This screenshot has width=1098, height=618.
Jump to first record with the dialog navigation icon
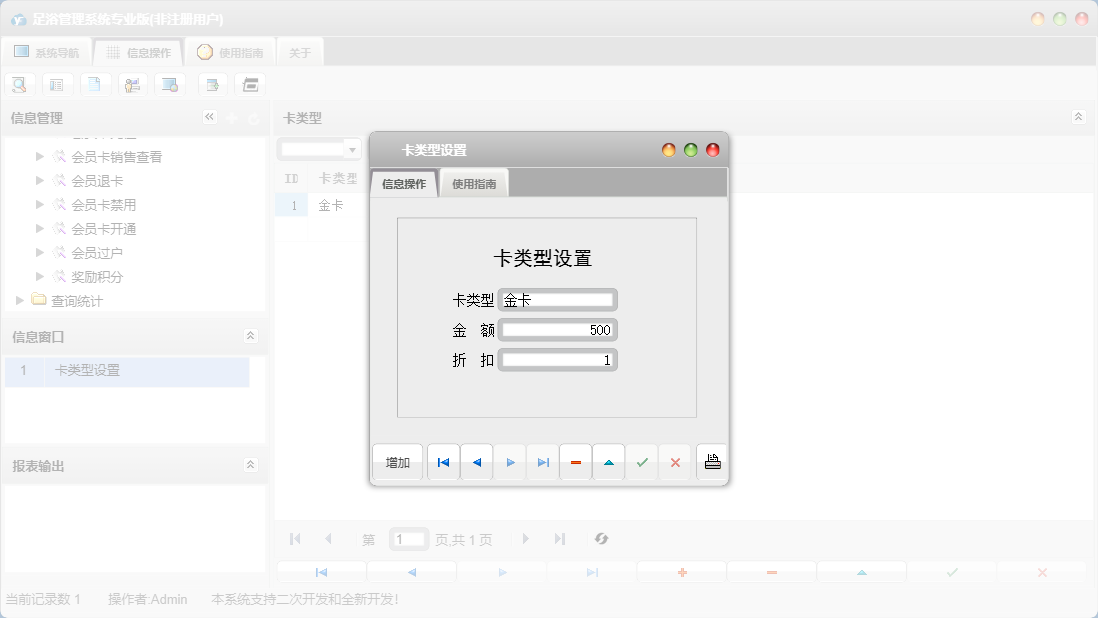click(x=443, y=461)
